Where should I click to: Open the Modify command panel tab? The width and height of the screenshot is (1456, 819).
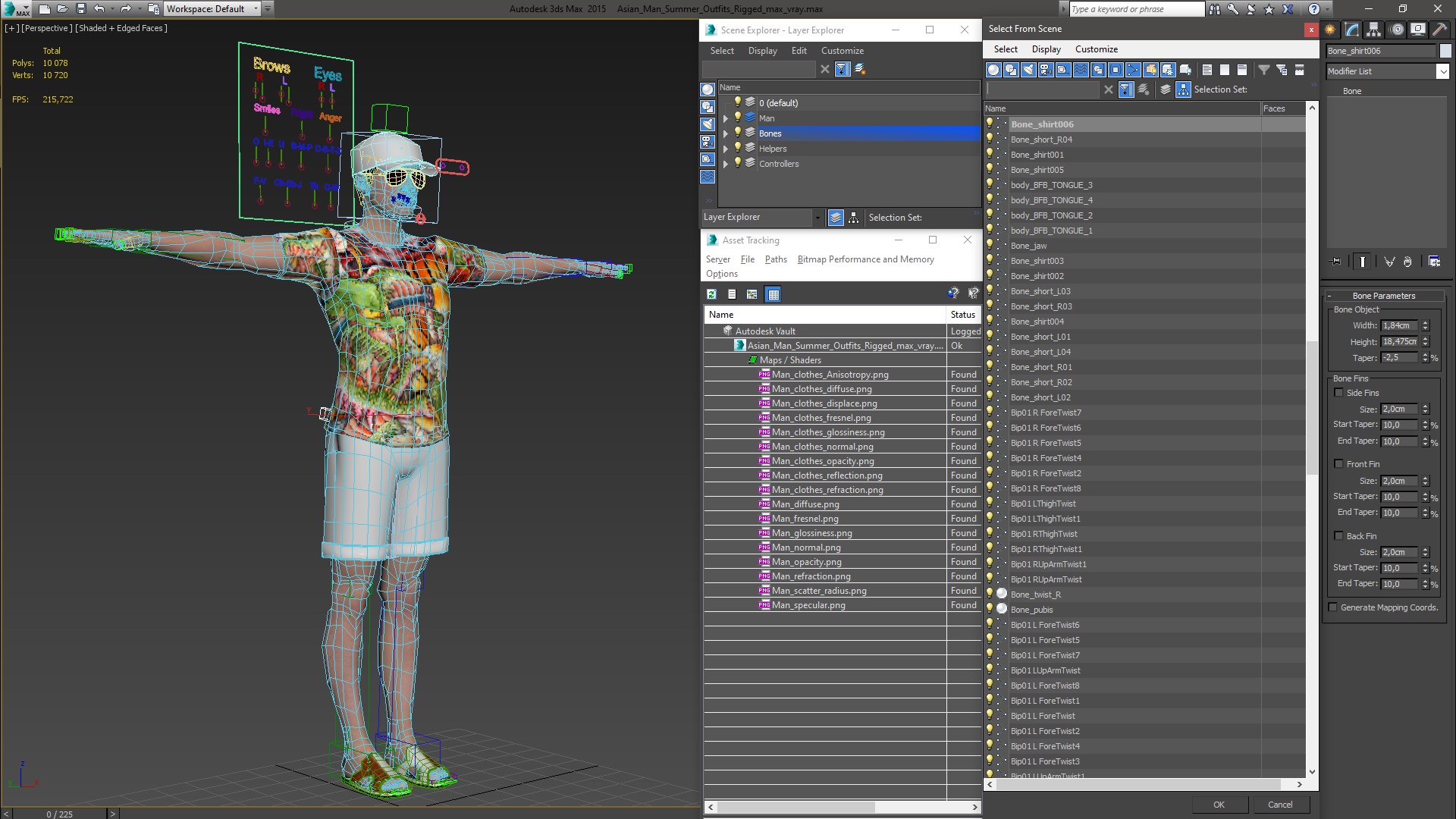point(1352,30)
